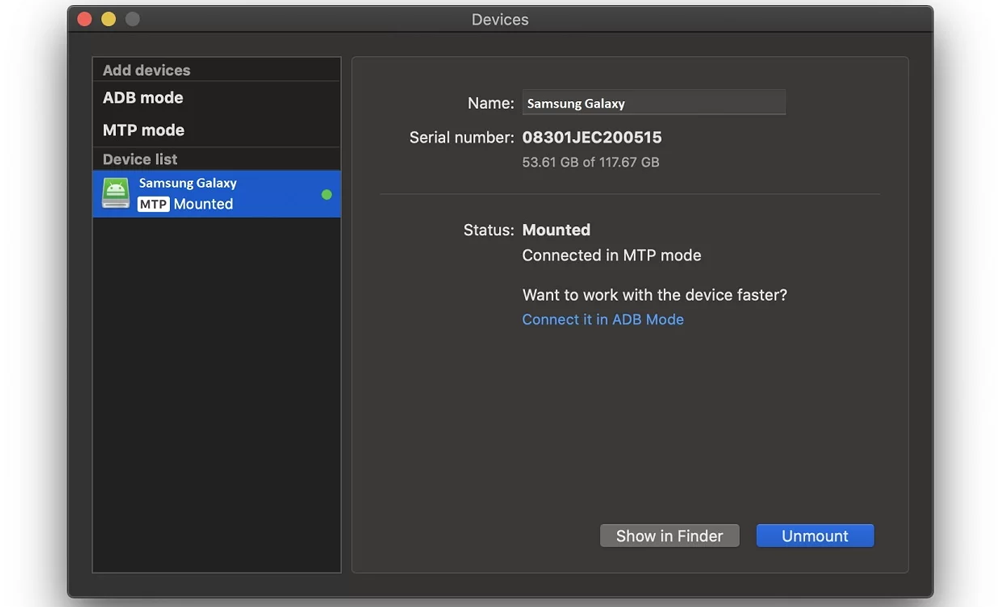
Task: Click the MTP badge in device row
Action: click(153, 204)
